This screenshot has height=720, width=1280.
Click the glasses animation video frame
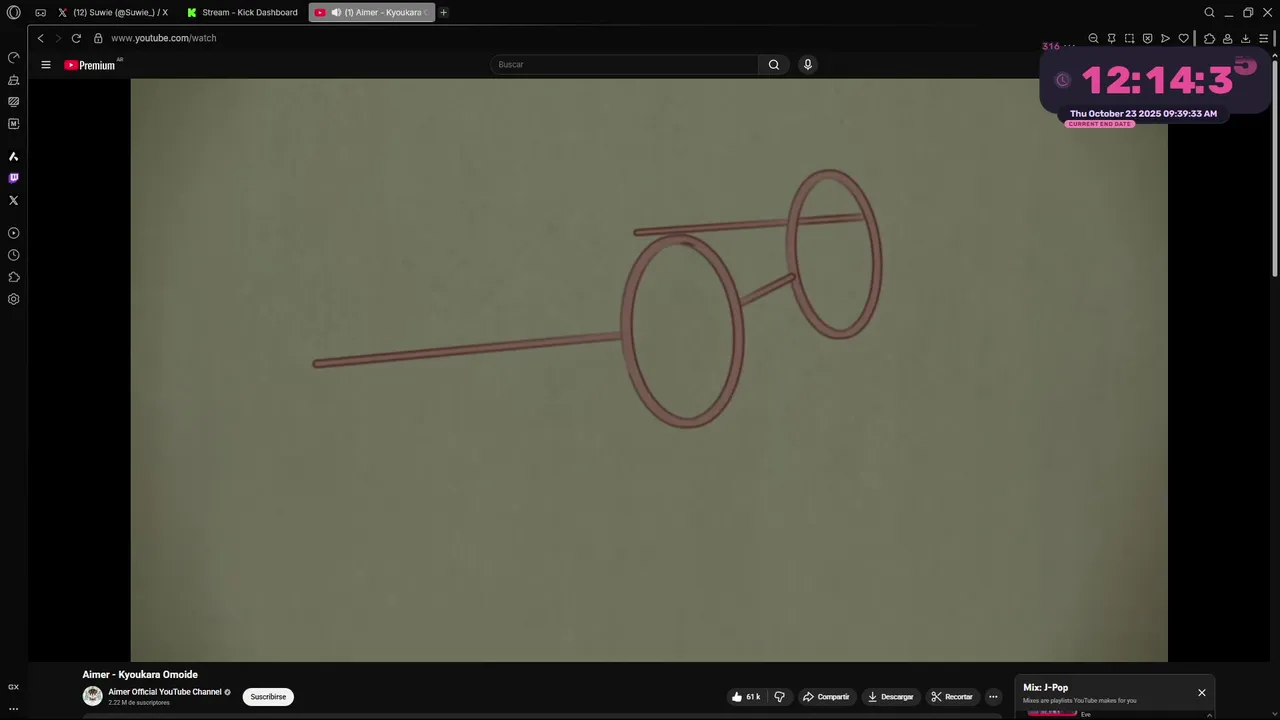click(649, 370)
